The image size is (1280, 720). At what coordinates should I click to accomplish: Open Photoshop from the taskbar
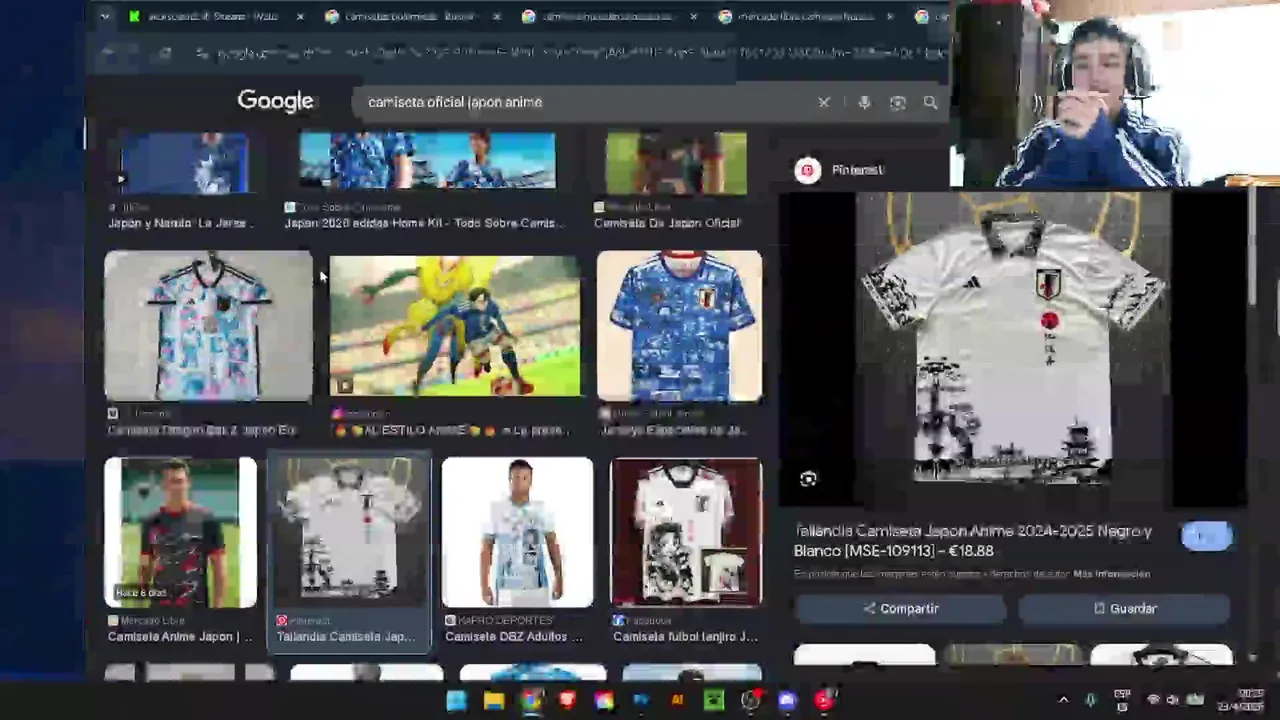click(641, 701)
